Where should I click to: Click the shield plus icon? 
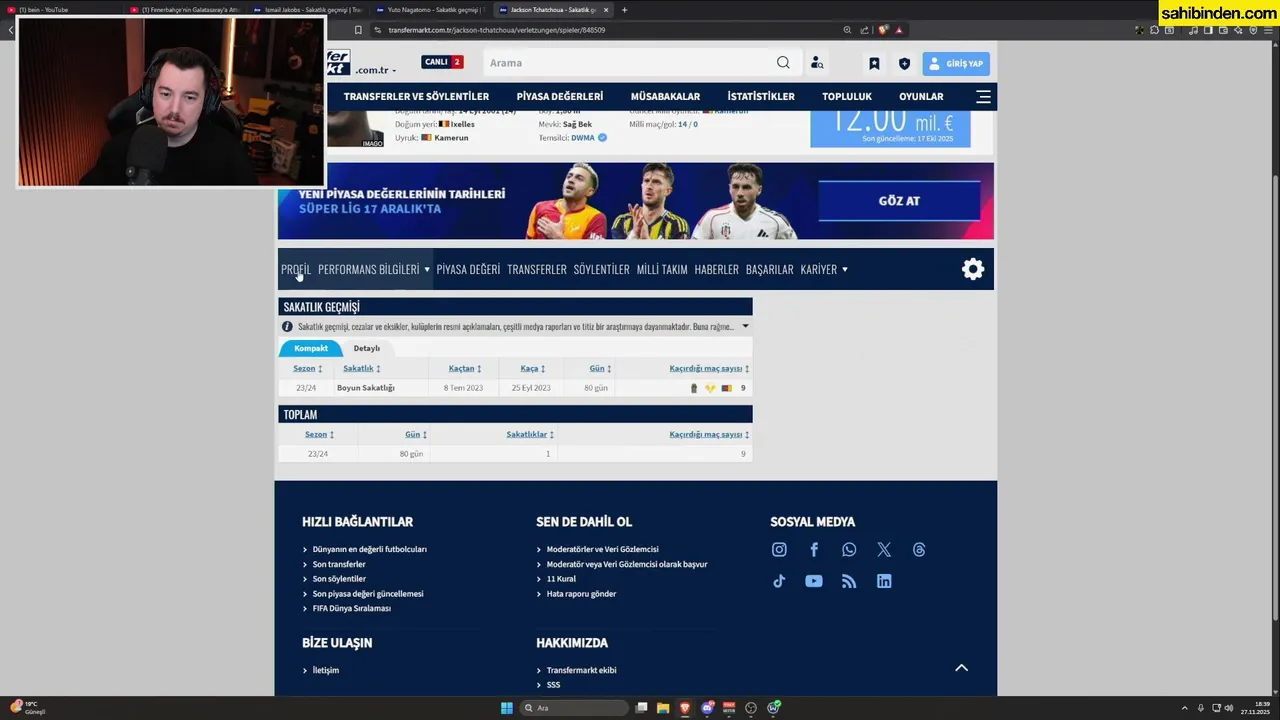904,63
